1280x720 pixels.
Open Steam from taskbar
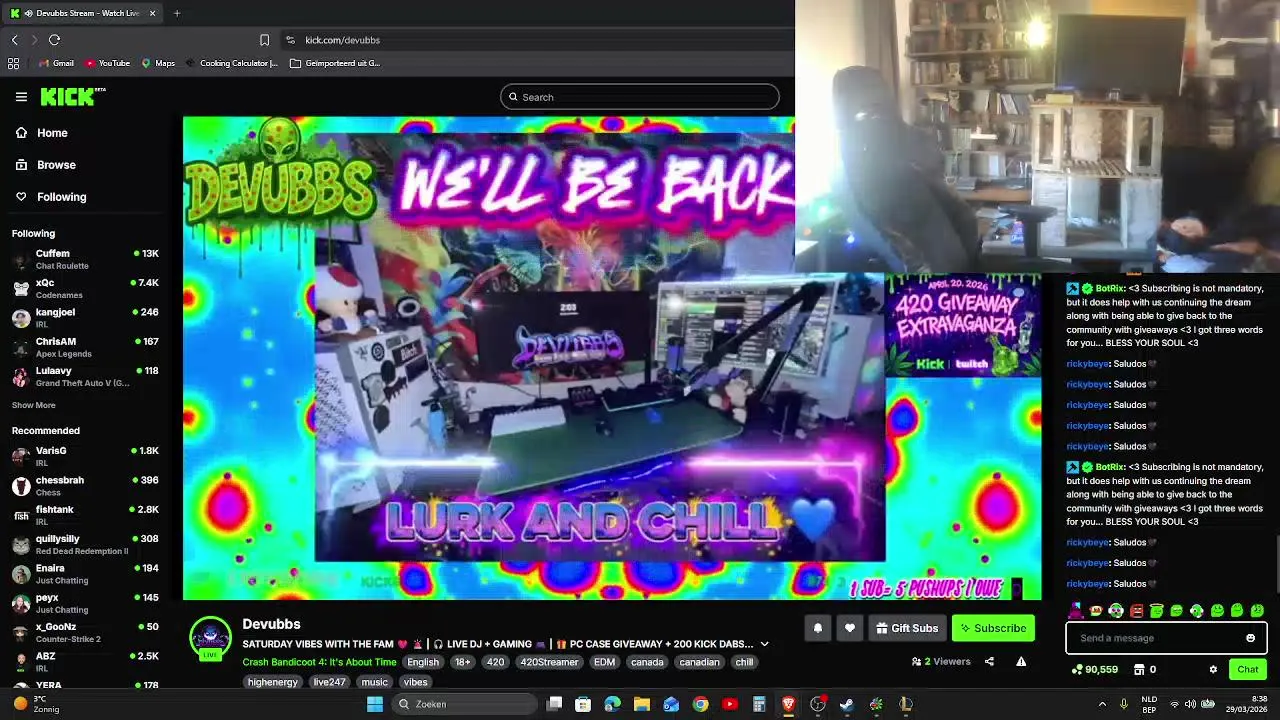point(847,704)
